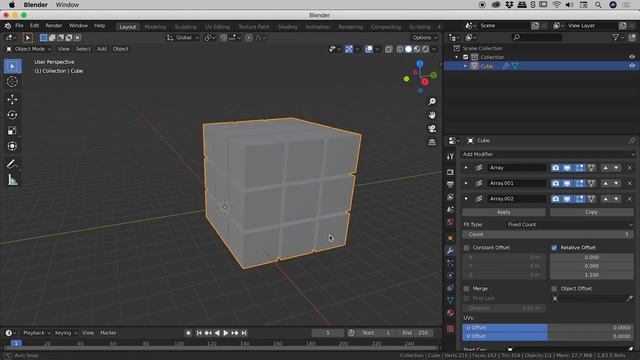Open the Playback dropdown in timeline
This screenshot has height=360, width=640.
coord(36,333)
